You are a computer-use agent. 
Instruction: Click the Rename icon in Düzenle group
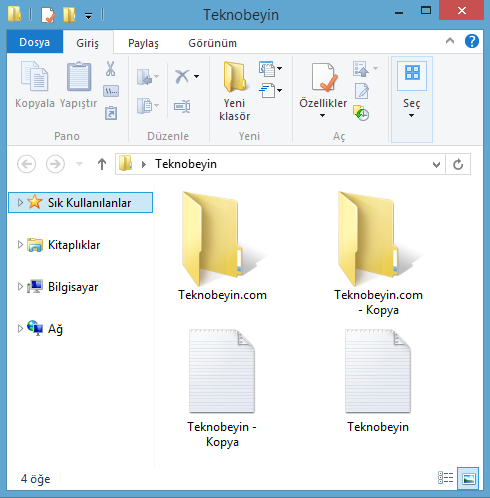tap(182, 106)
